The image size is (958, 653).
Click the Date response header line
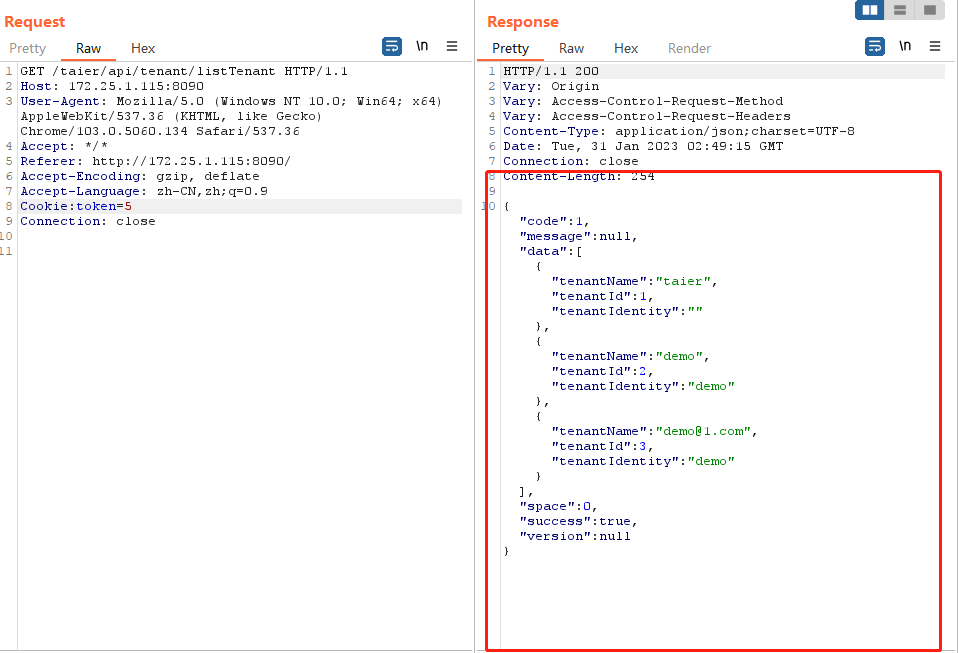[643, 147]
